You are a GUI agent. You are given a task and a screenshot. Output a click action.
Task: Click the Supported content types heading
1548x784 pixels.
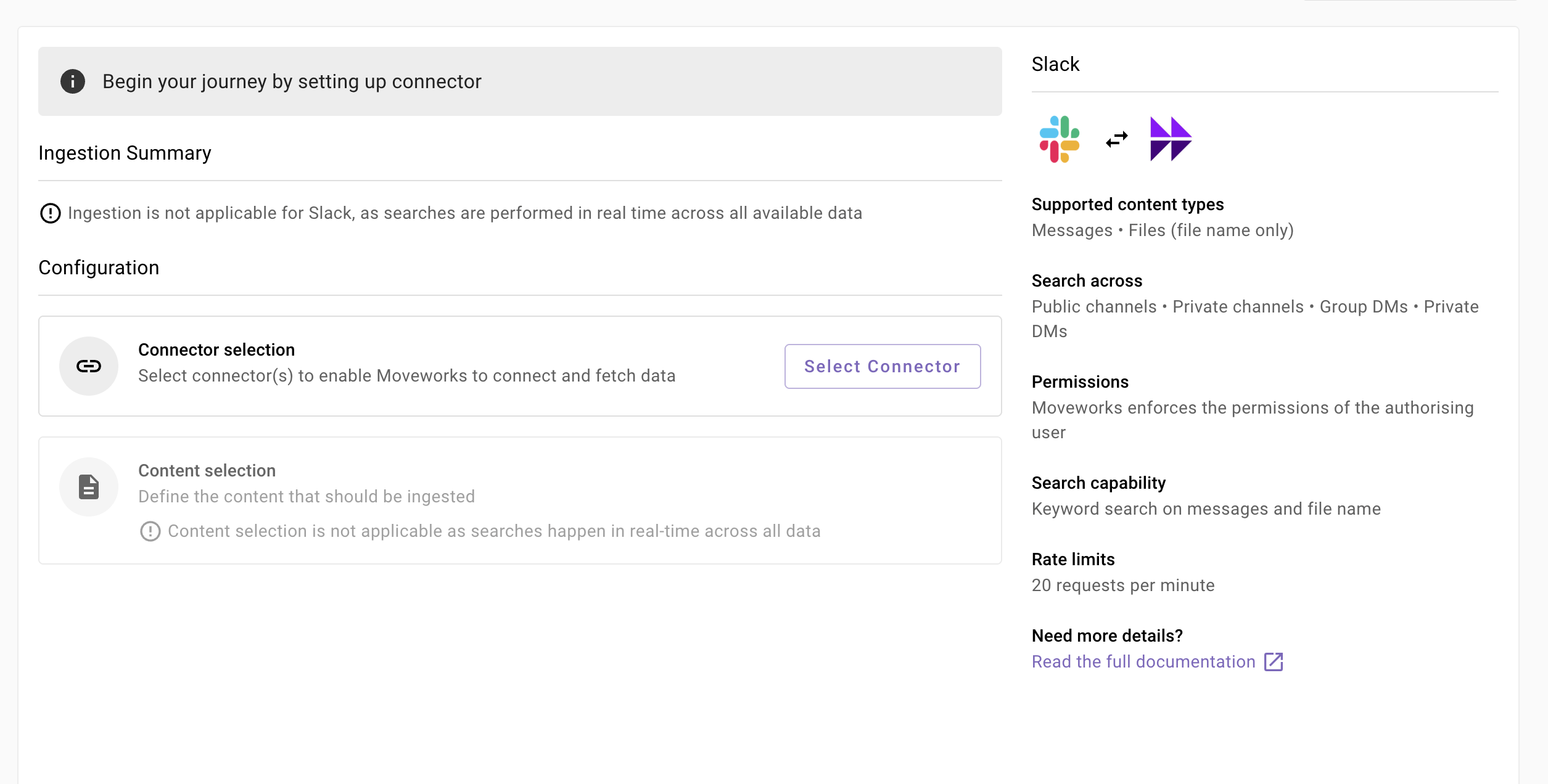click(x=1127, y=205)
